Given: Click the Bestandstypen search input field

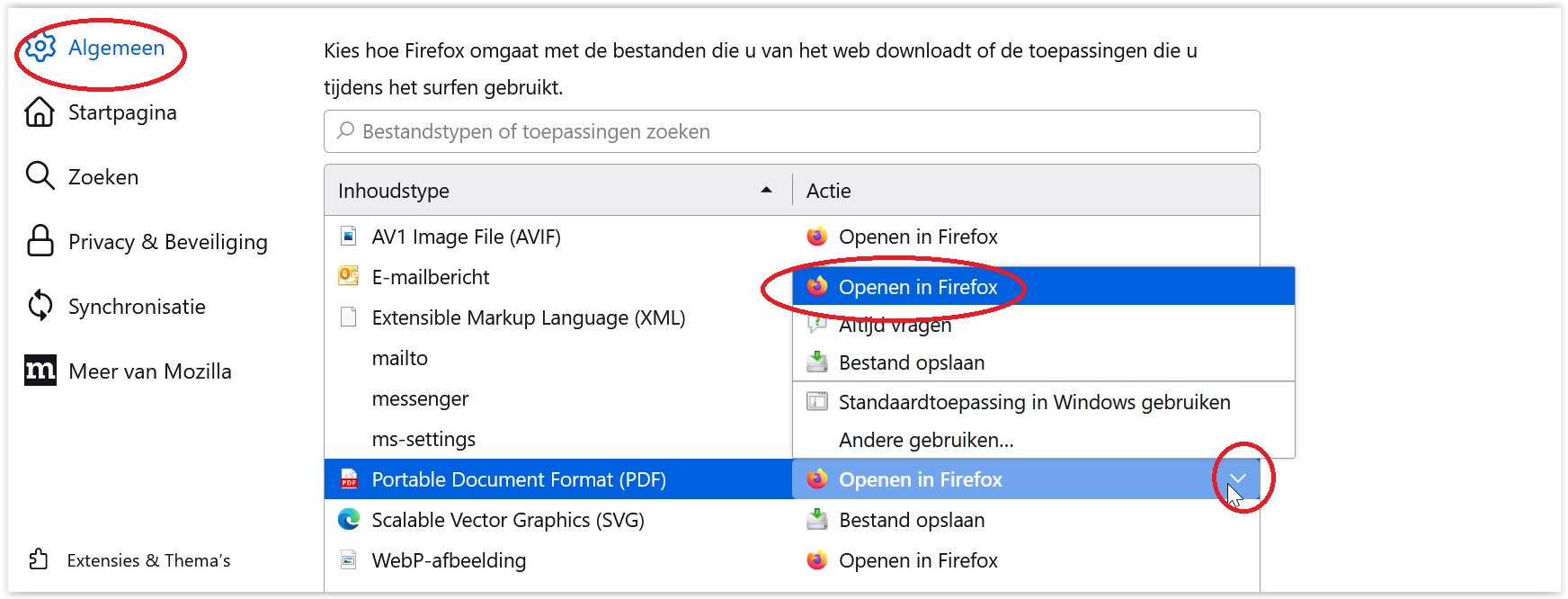Looking at the screenshot, I should [791, 131].
